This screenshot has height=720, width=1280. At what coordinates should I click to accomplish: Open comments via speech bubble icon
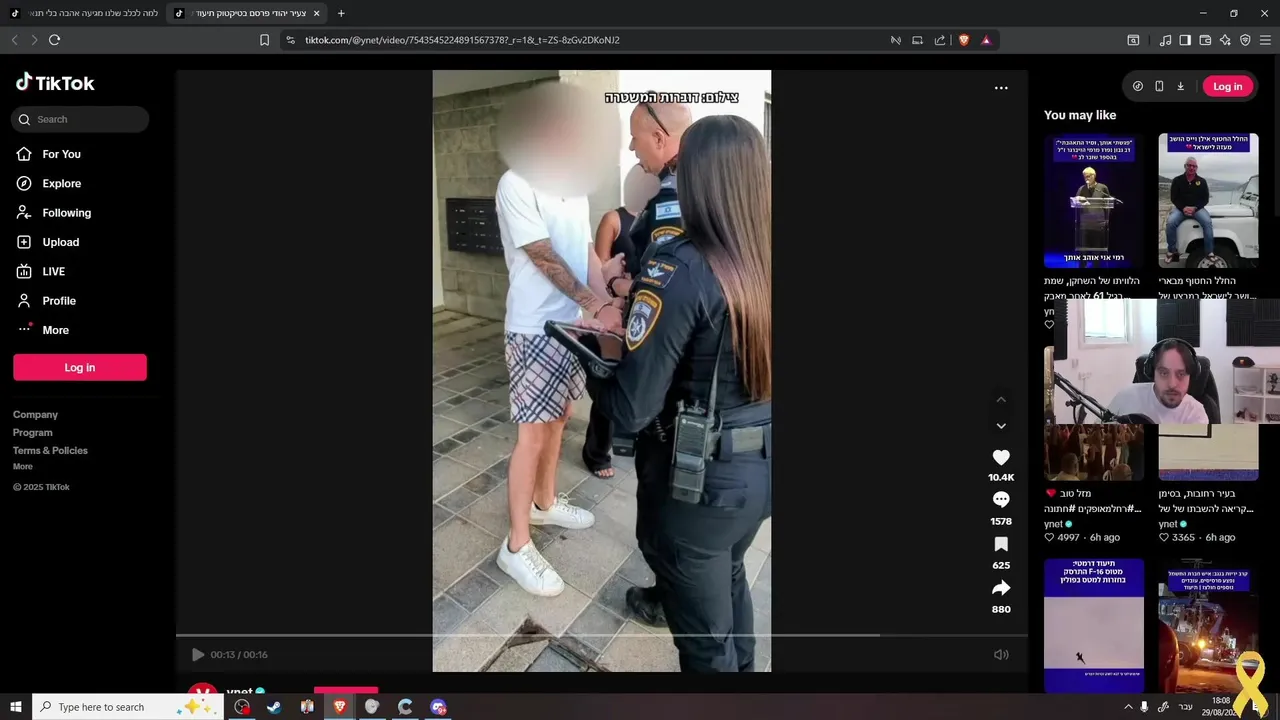(1001, 500)
